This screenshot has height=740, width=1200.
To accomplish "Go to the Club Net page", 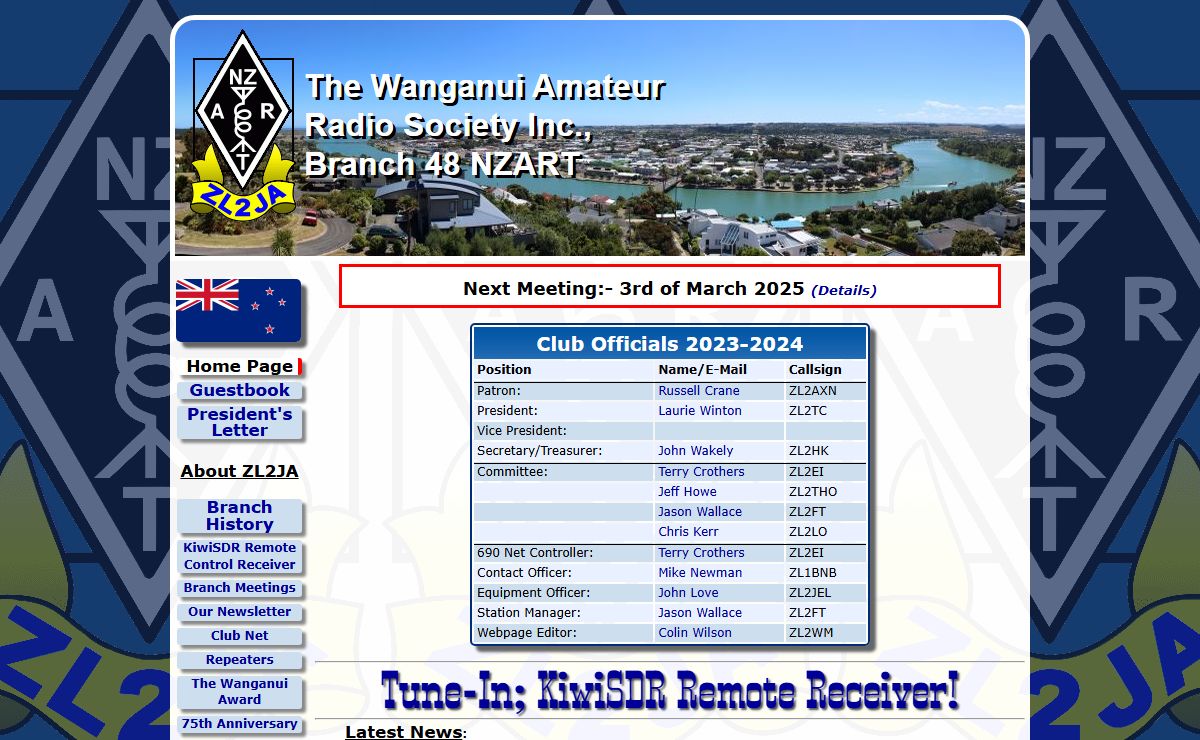I will (x=240, y=636).
